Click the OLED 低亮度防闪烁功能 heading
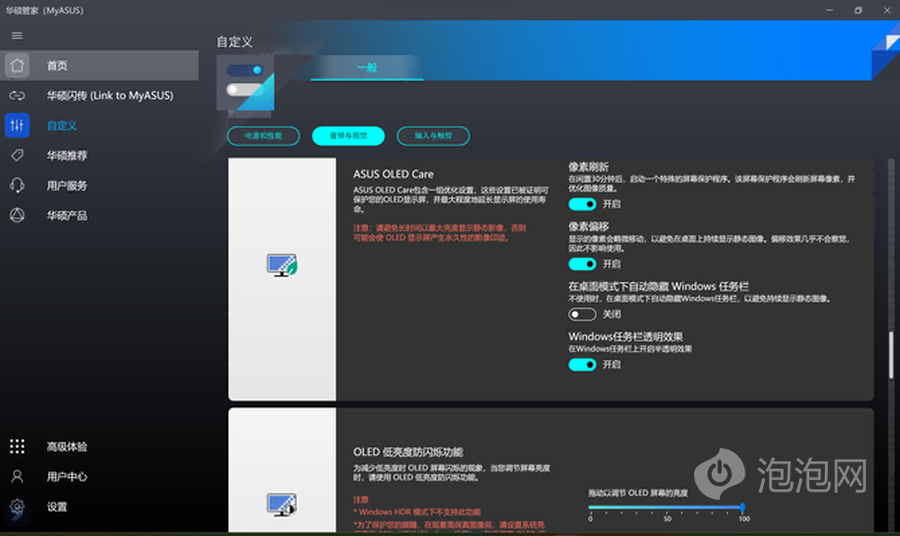The image size is (900, 536). click(x=408, y=452)
